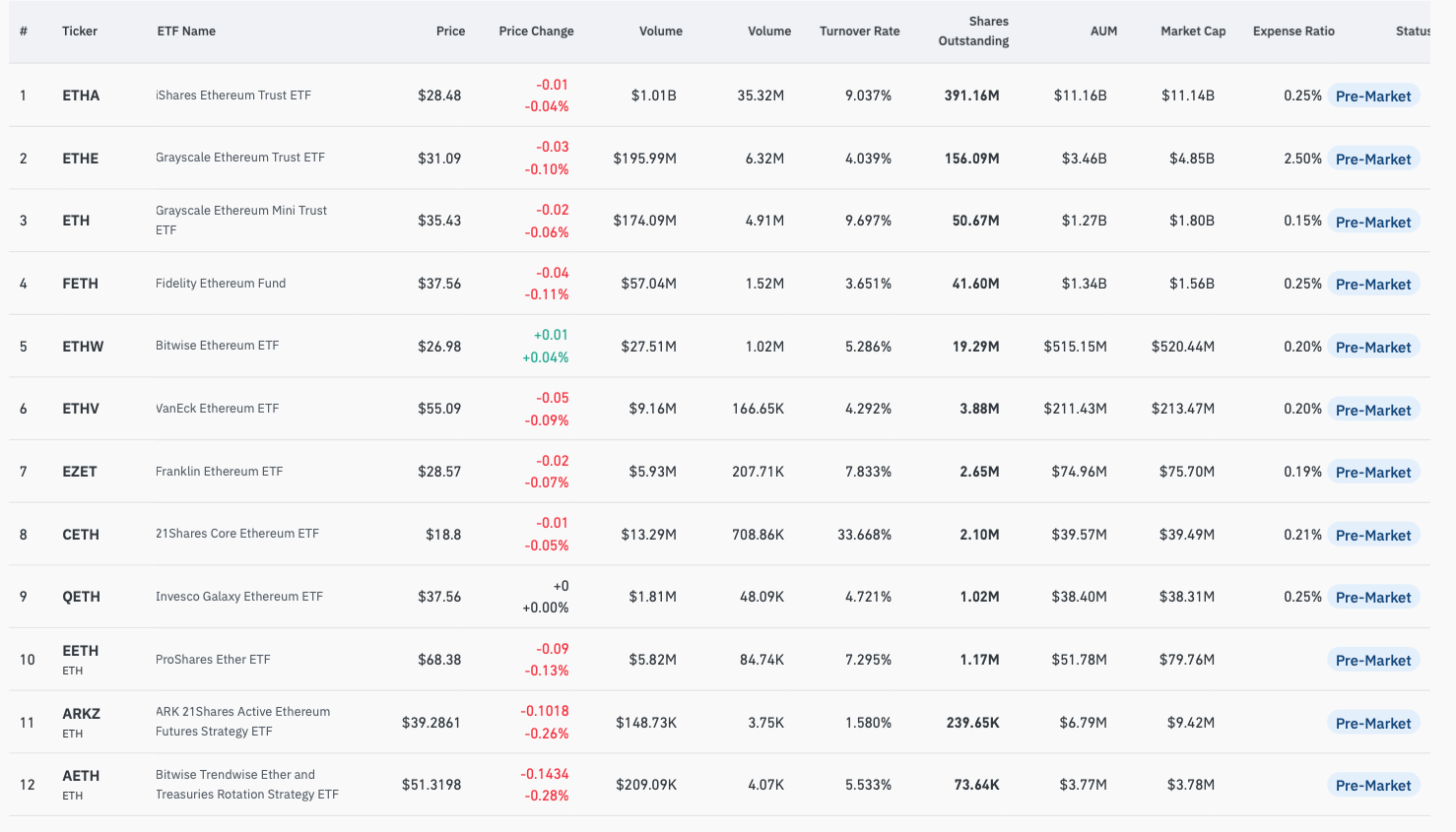Sort by the ETF Name column header

click(x=186, y=32)
